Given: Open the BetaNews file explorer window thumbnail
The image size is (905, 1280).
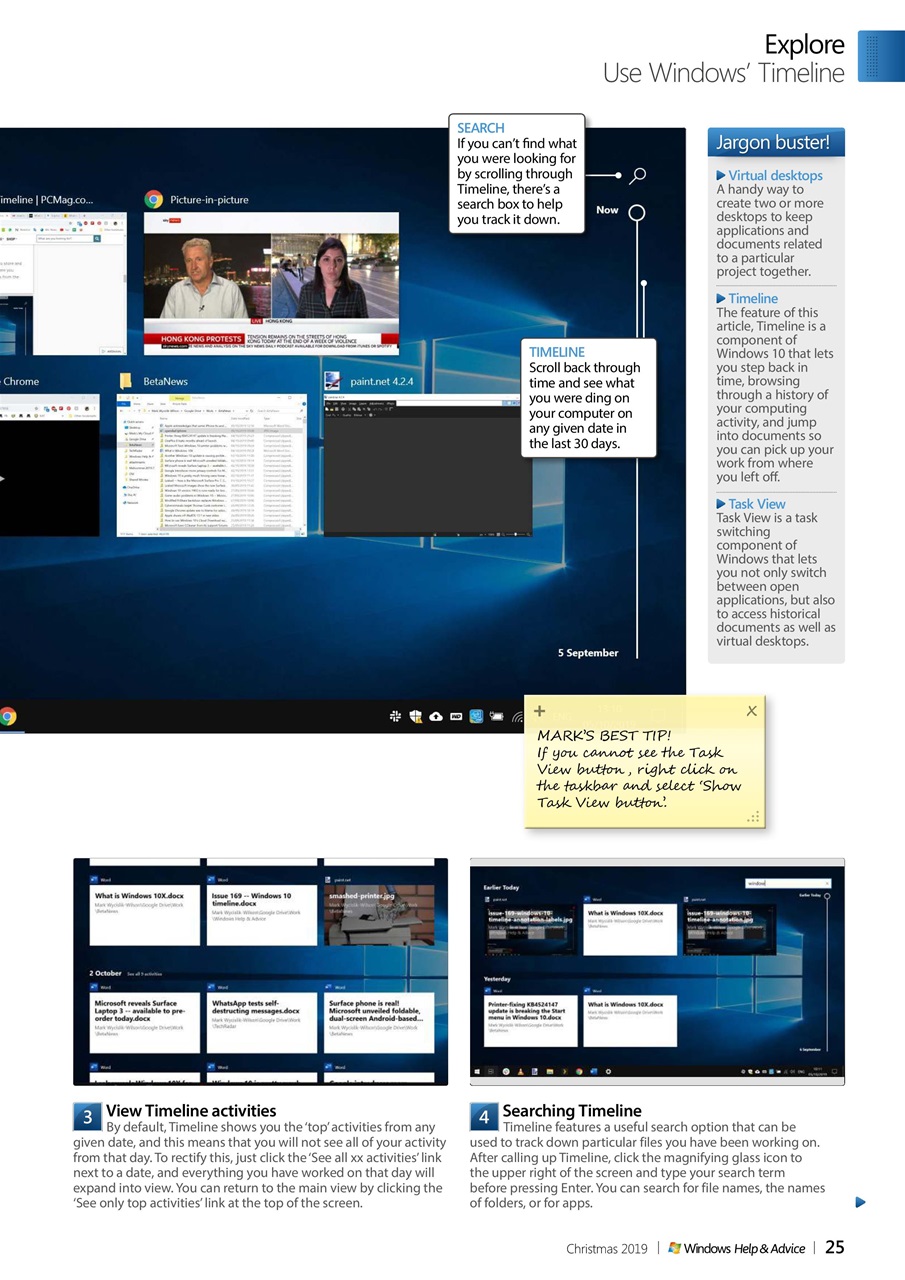Looking at the screenshot, I should 211,467.
